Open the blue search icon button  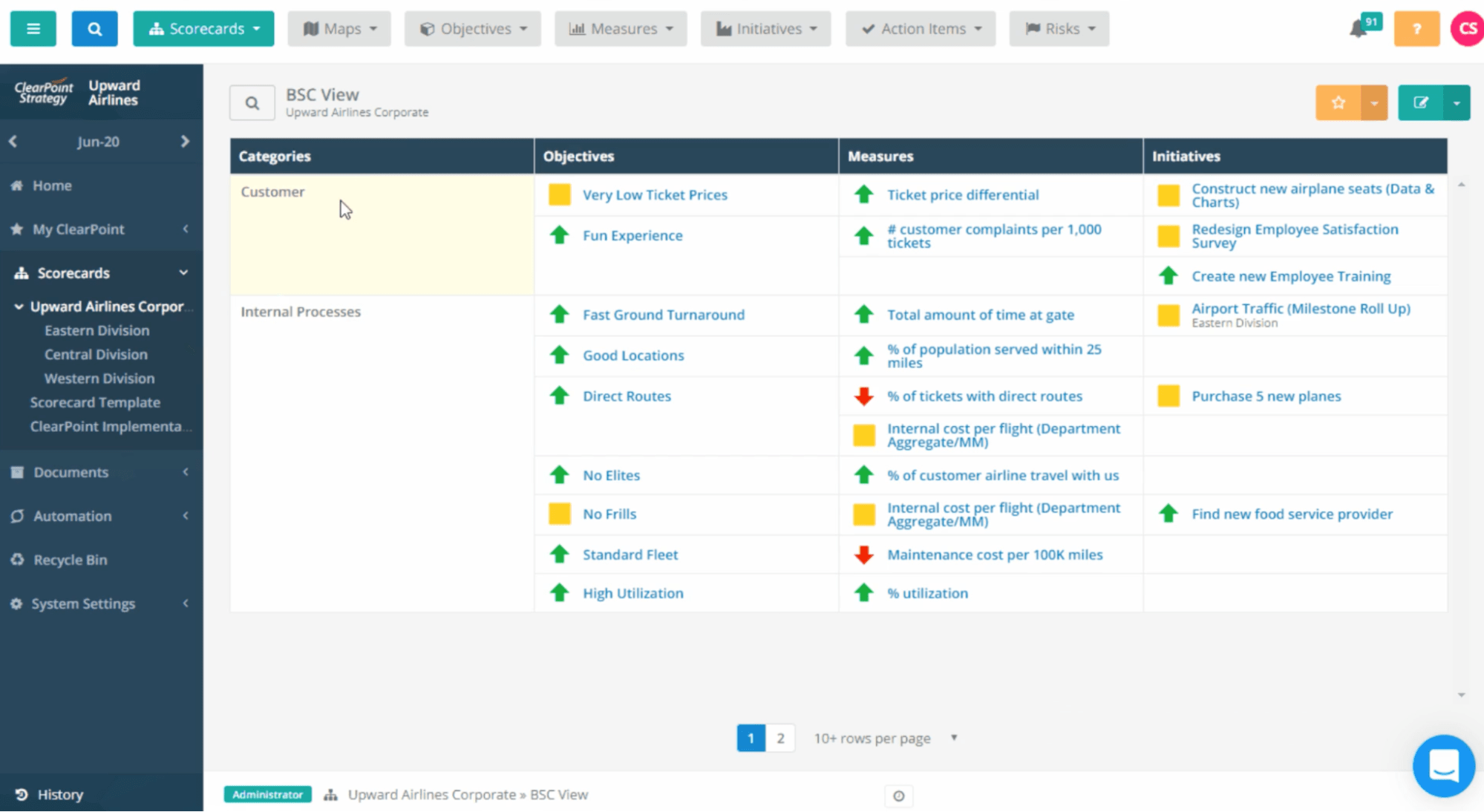pos(94,28)
